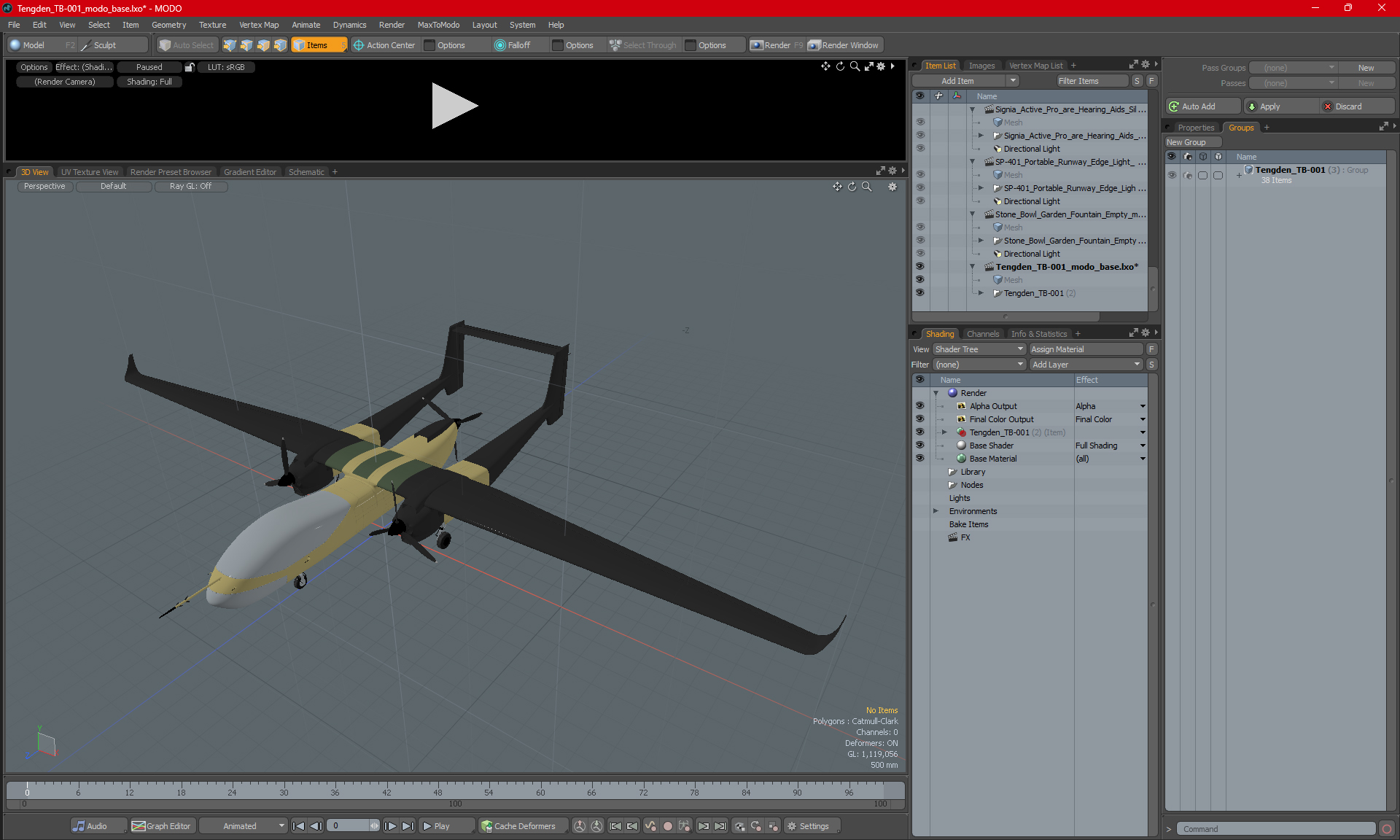Select Vertices mode cube icon
Screen dimensions: 1400x840
230,45
